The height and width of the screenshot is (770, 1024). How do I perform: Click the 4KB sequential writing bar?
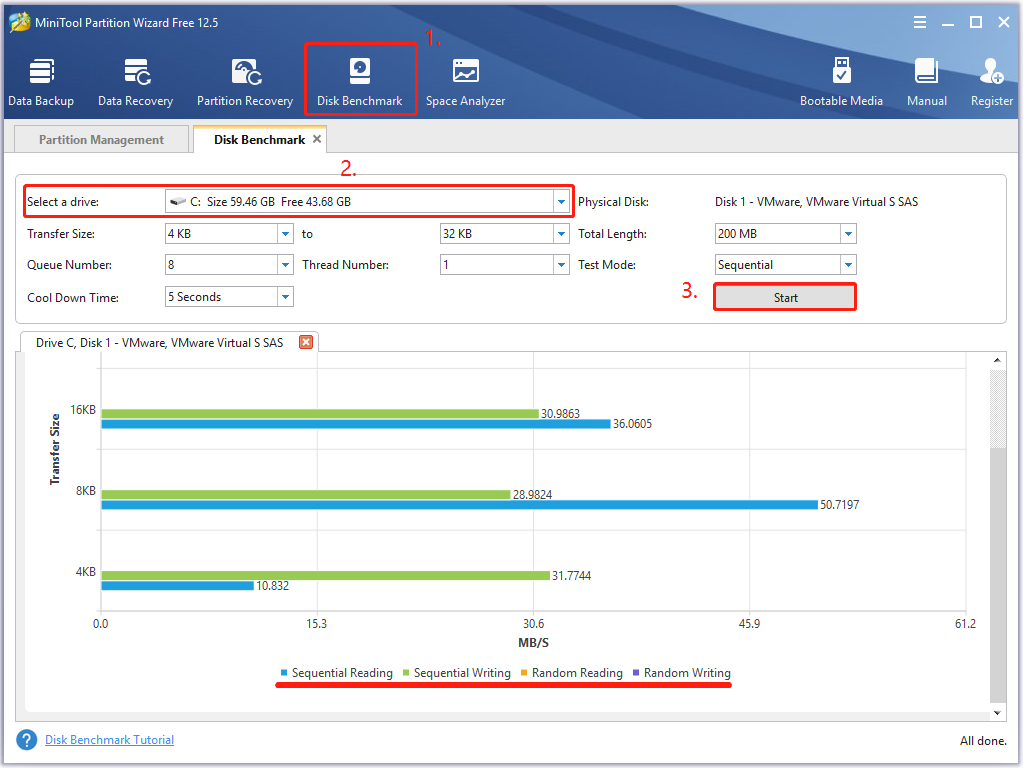pos(326,575)
